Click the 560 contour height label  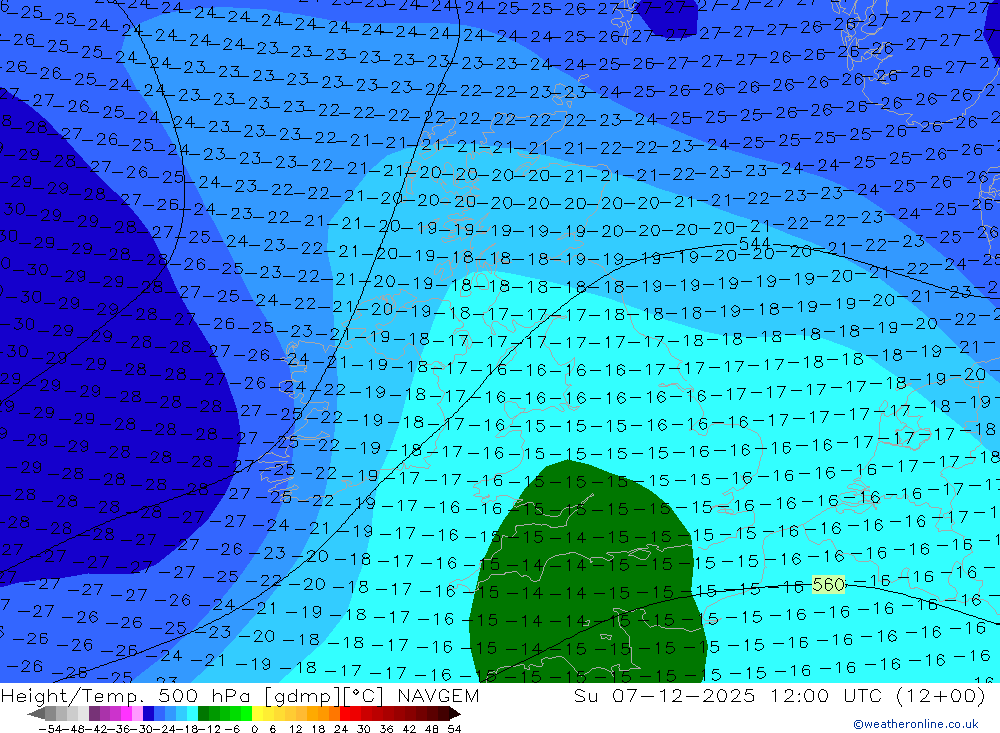(829, 584)
